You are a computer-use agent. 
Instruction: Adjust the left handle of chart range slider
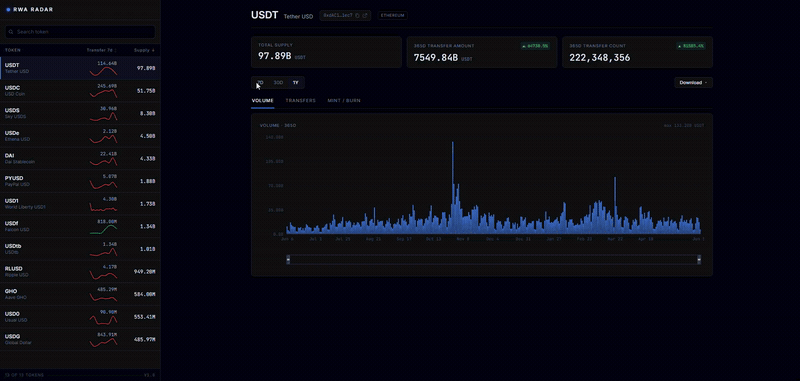coord(288,260)
